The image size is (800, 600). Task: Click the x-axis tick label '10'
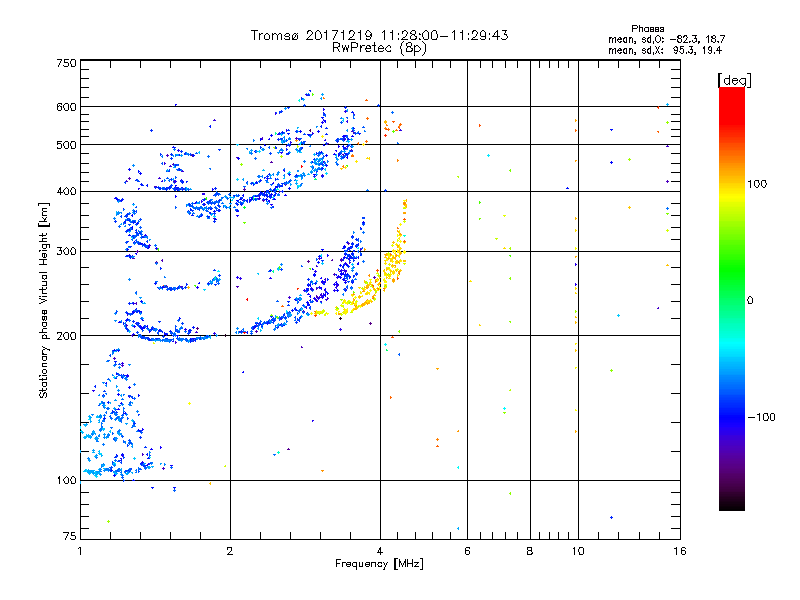coord(578,551)
